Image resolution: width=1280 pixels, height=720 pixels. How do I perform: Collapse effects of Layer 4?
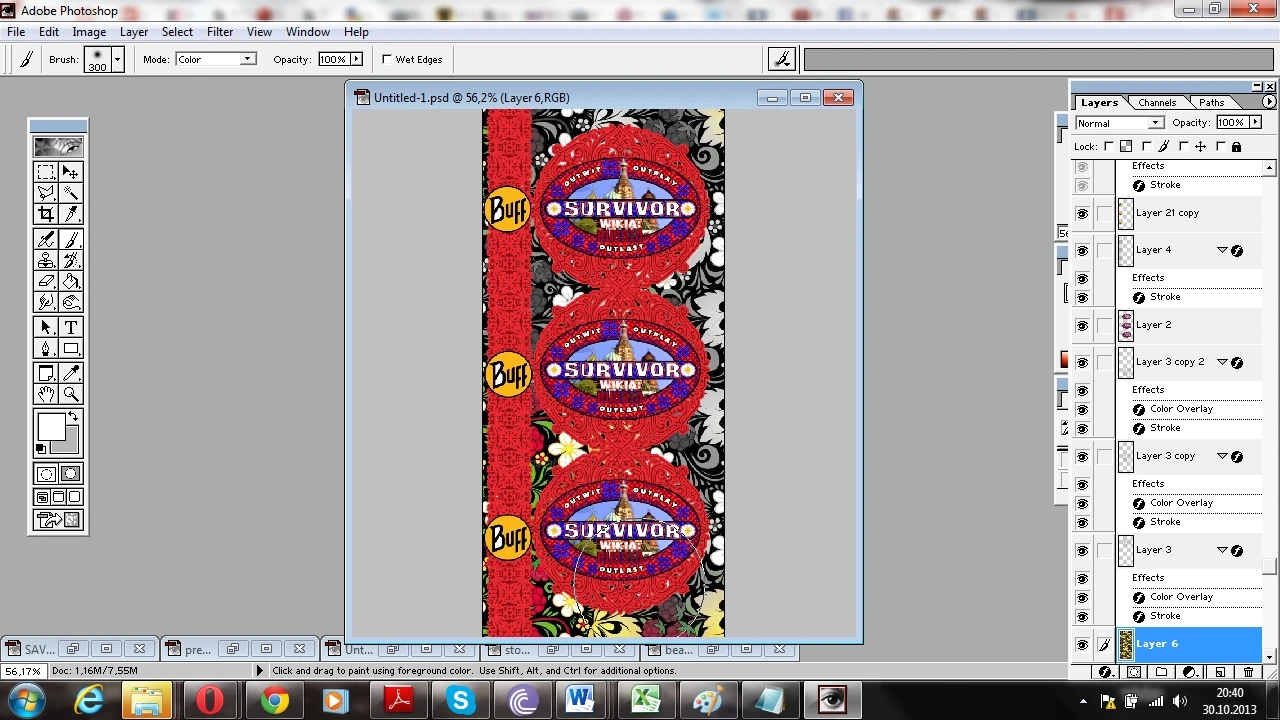pos(1222,250)
